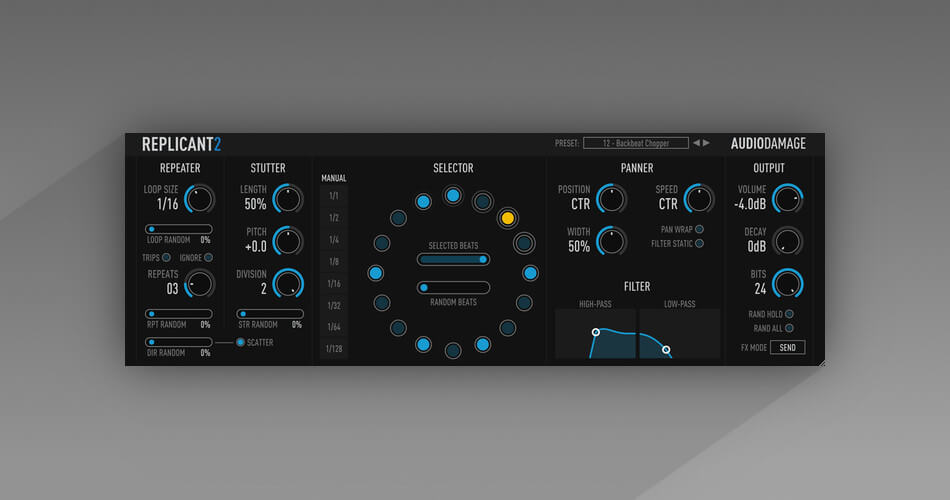Select manual 1/8 loop size

pyautogui.click(x=334, y=261)
